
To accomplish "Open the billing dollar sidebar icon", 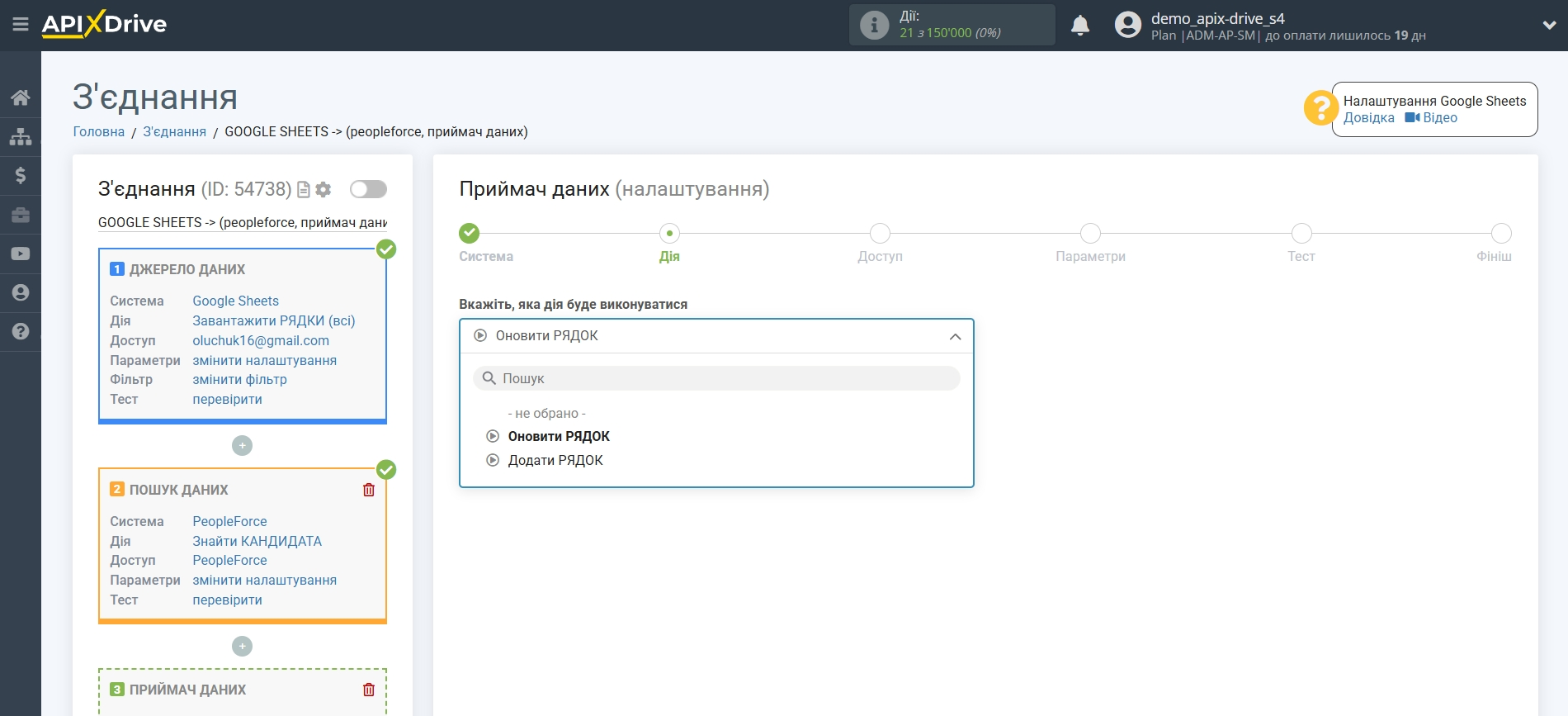I will [21, 175].
